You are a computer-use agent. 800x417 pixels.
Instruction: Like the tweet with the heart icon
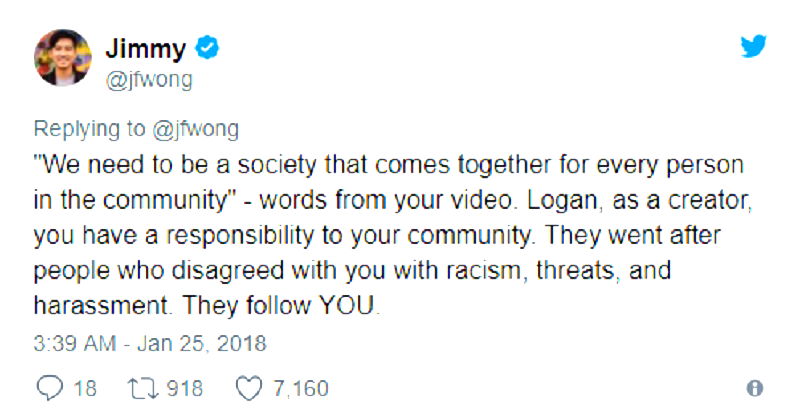[249, 388]
